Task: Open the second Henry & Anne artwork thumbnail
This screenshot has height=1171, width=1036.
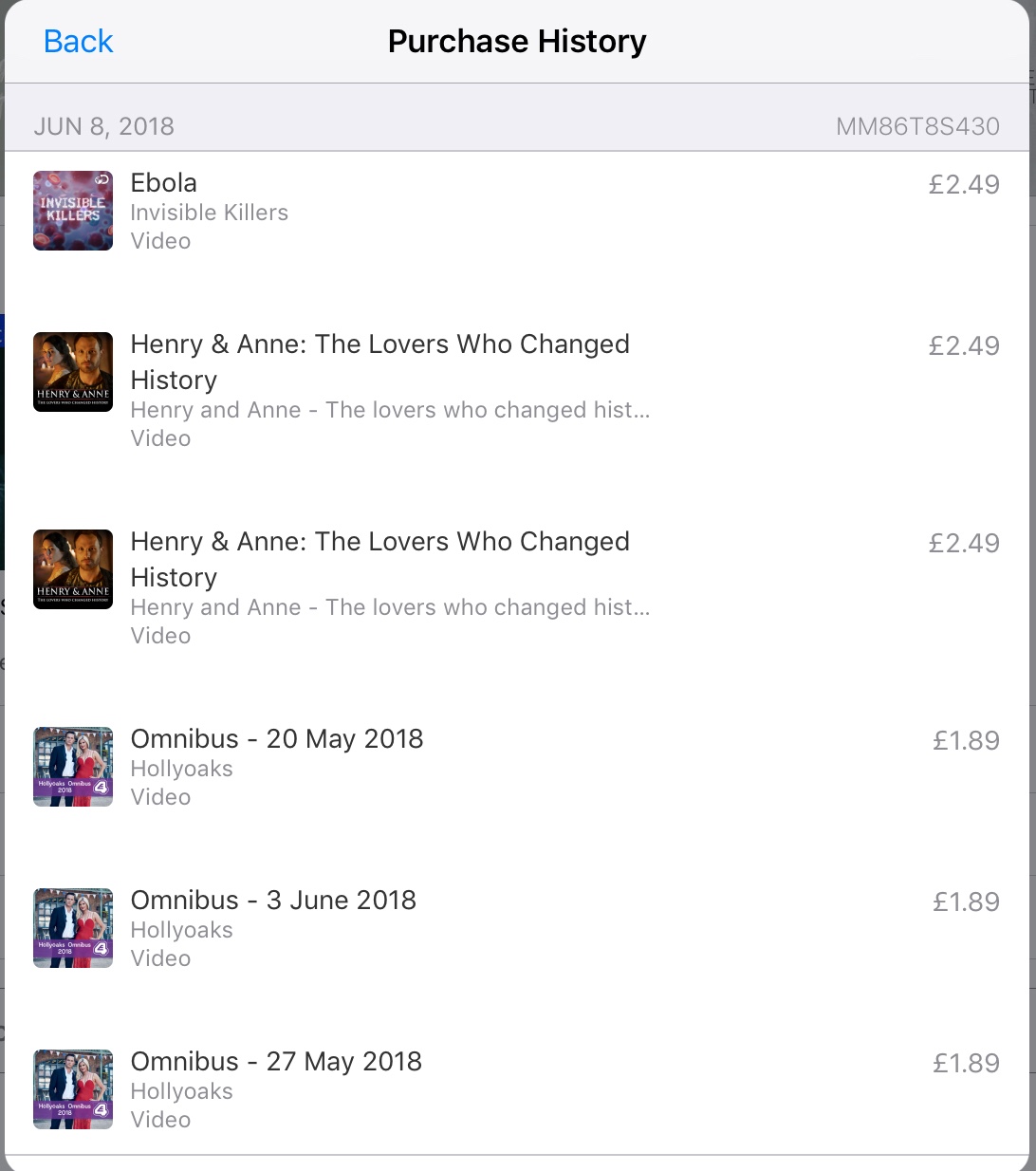Action: tap(73, 568)
